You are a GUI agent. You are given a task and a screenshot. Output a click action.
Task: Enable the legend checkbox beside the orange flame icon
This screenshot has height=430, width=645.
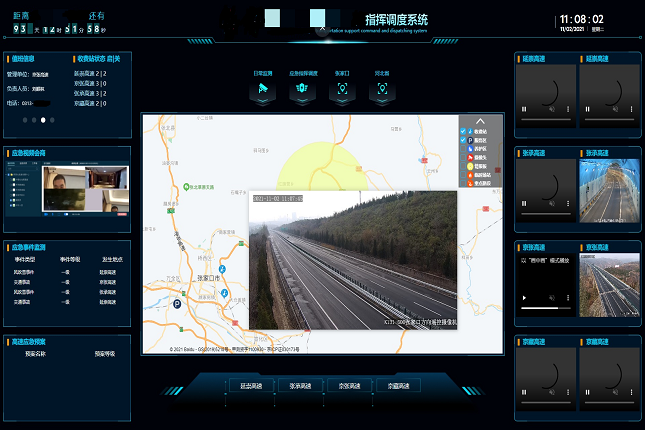coord(463,174)
